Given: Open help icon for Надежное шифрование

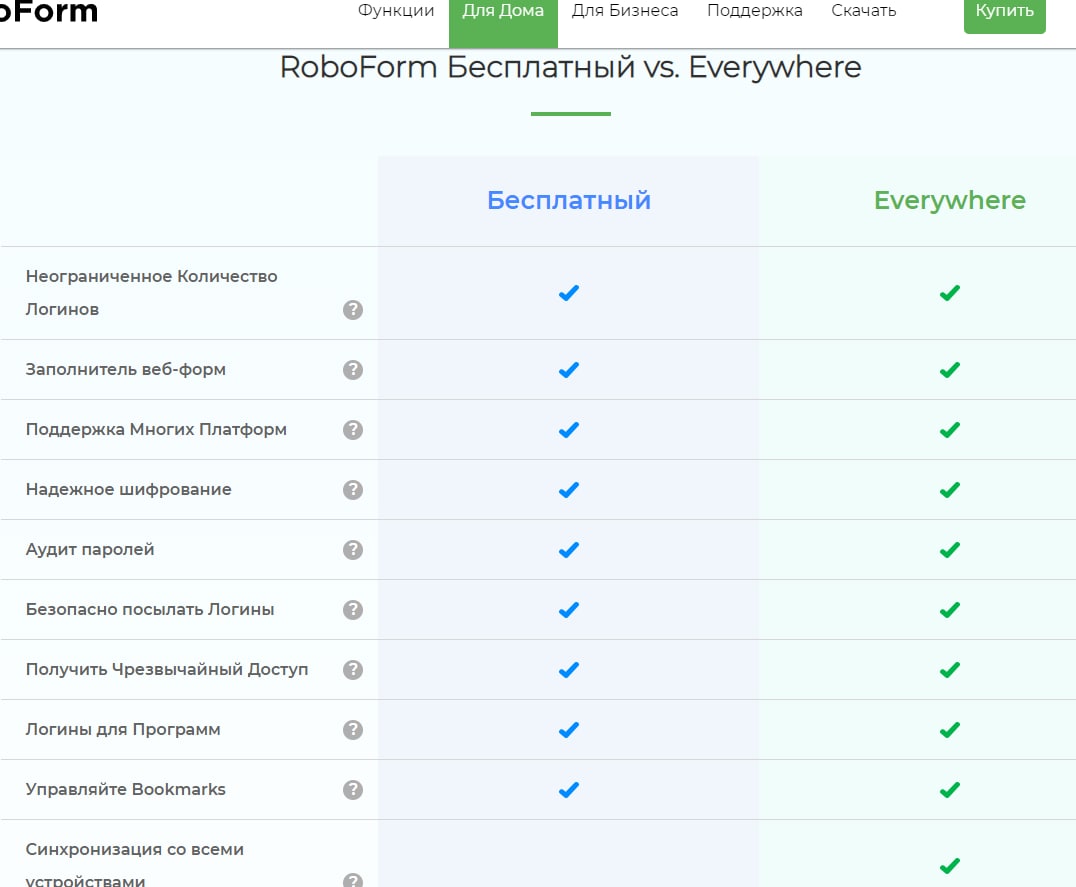Looking at the screenshot, I should [353, 490].
